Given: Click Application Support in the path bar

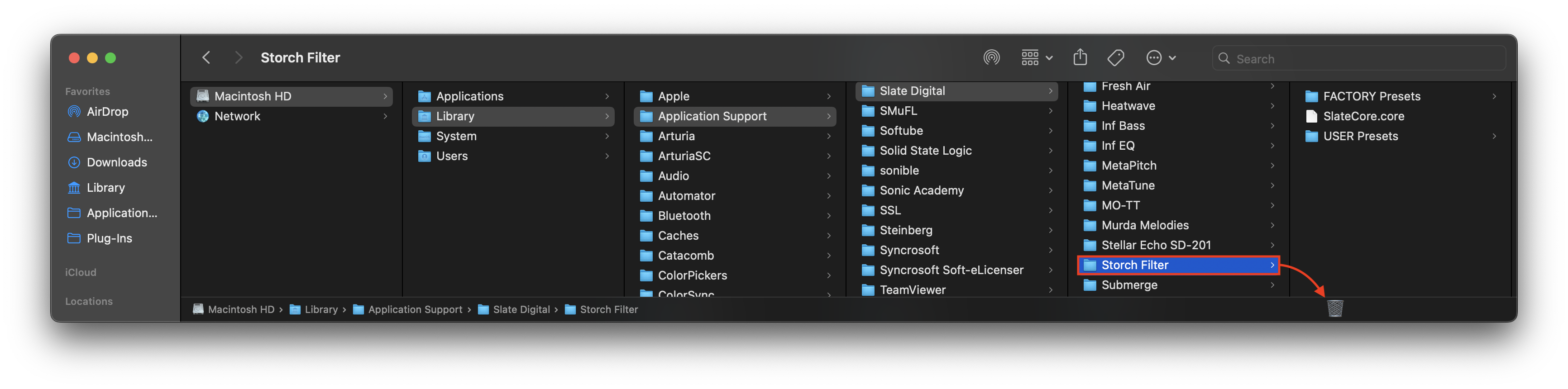Looking at the screenshot, I should coord(408,310).
